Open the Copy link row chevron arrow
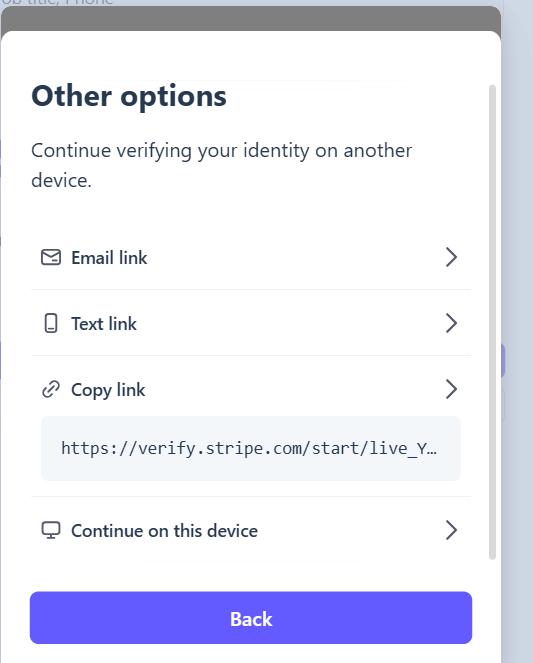The width and height of the screenshot is (533, 663). point(451,389)
